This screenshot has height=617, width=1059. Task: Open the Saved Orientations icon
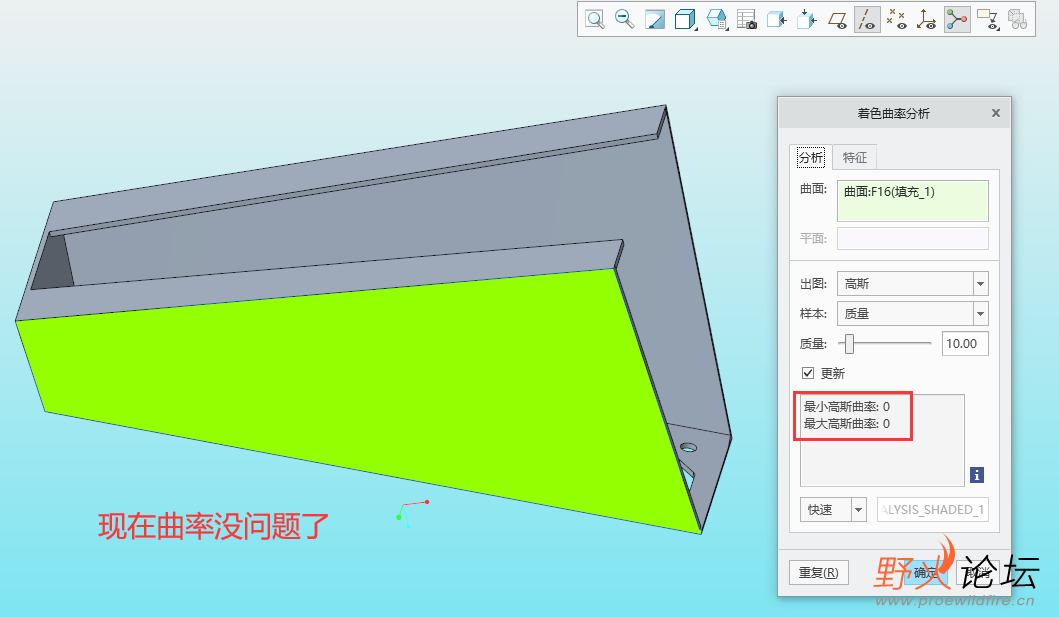(716, 19)
